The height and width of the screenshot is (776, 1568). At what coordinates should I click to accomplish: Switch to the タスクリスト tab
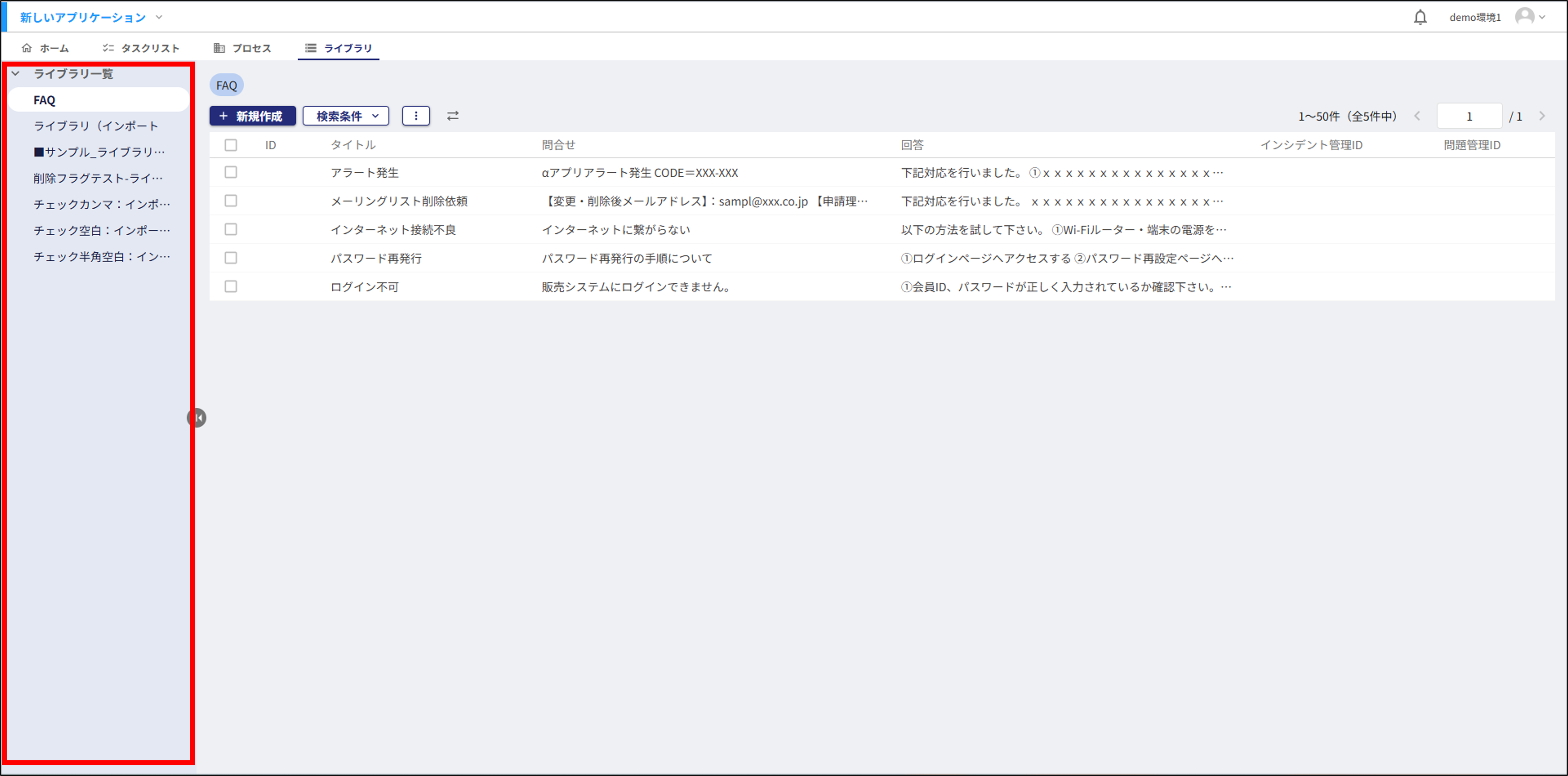click(x=149, y=48)
